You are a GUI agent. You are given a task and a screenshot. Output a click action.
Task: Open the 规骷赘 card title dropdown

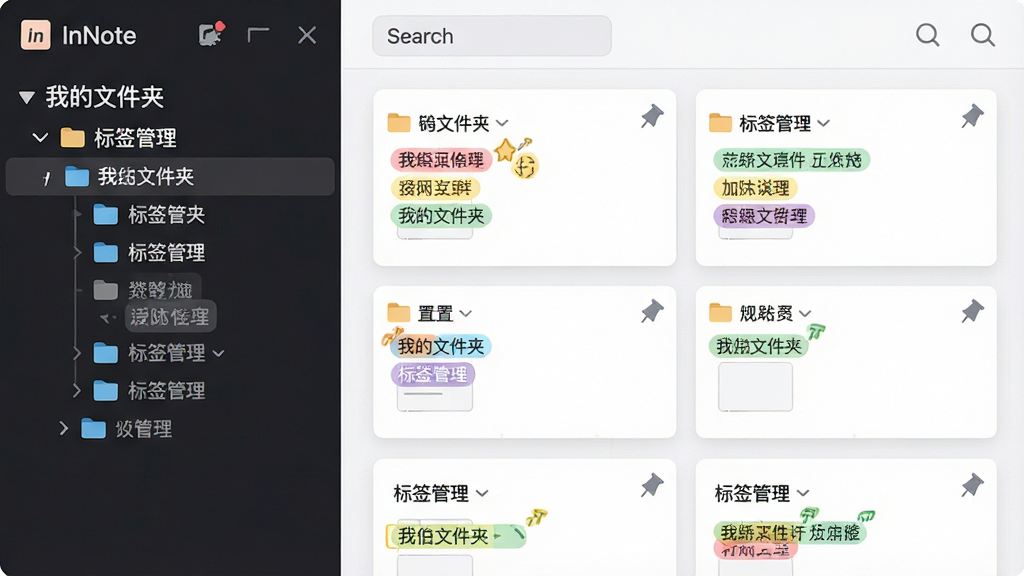pos(805,313)
